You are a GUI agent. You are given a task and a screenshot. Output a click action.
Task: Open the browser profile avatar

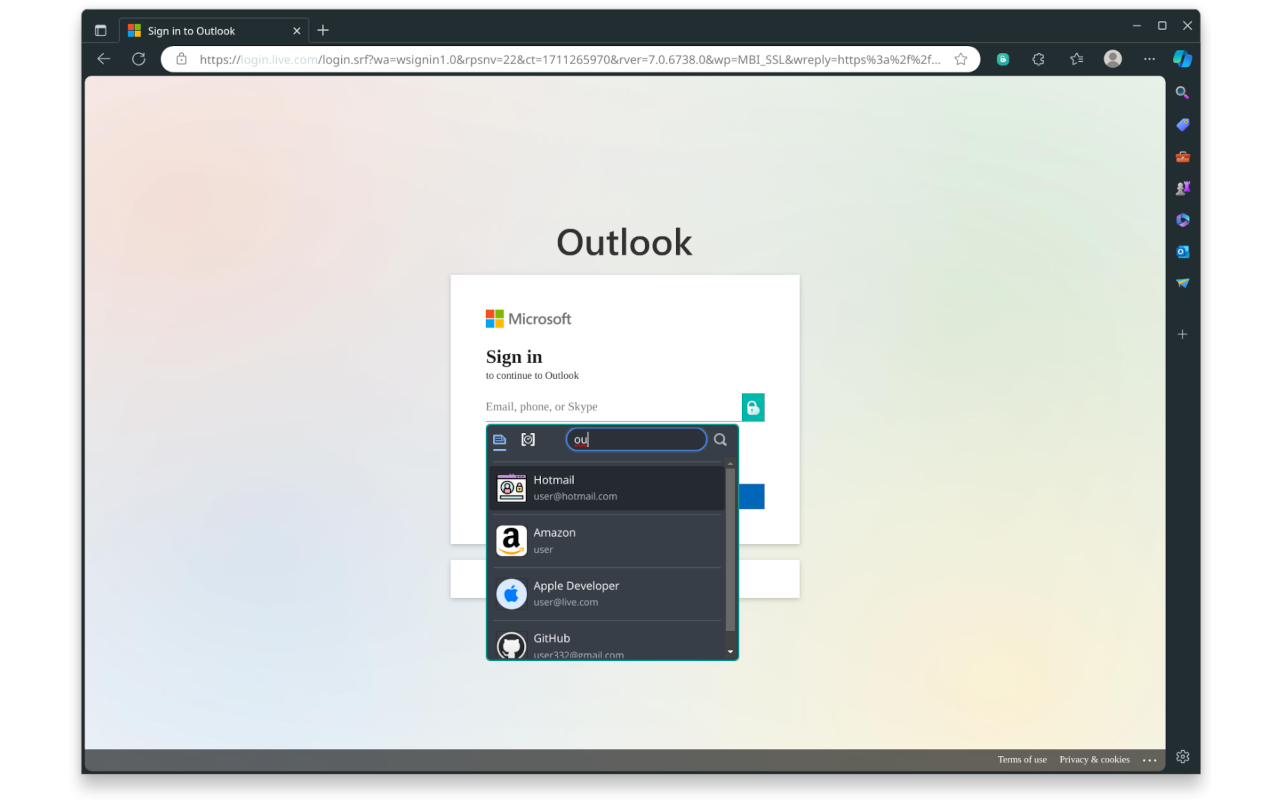[x=1113, y=59]
